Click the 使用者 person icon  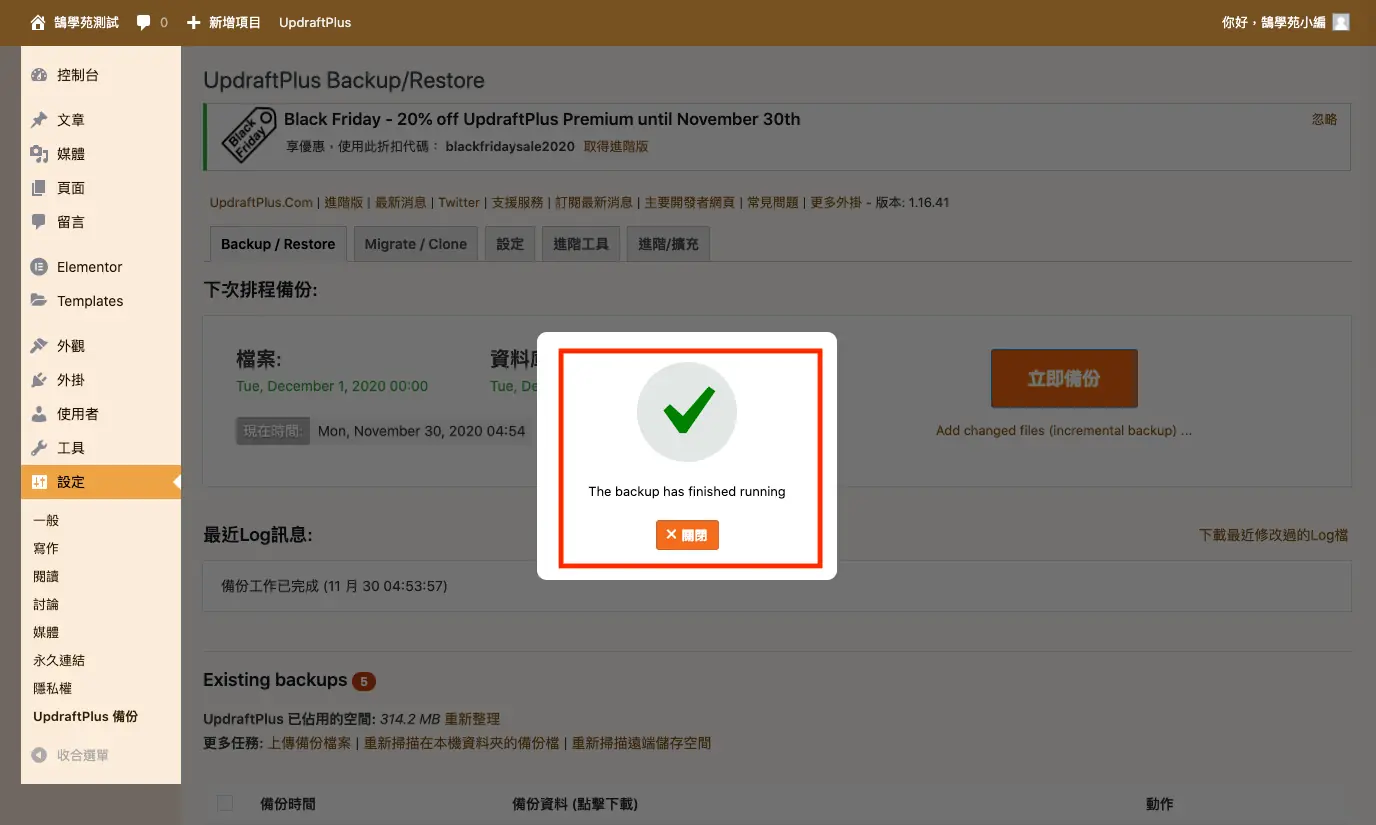(39, 414)
